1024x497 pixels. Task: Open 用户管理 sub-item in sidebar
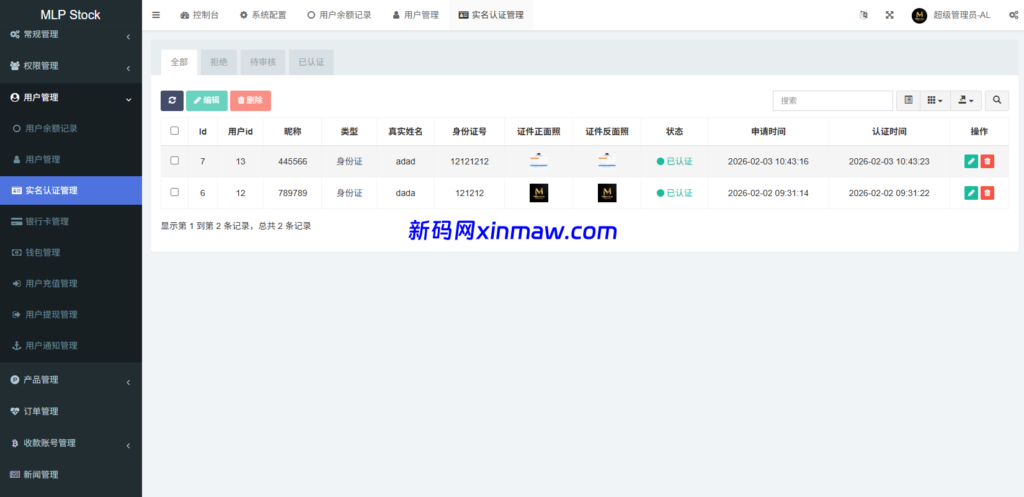(71, 159)
